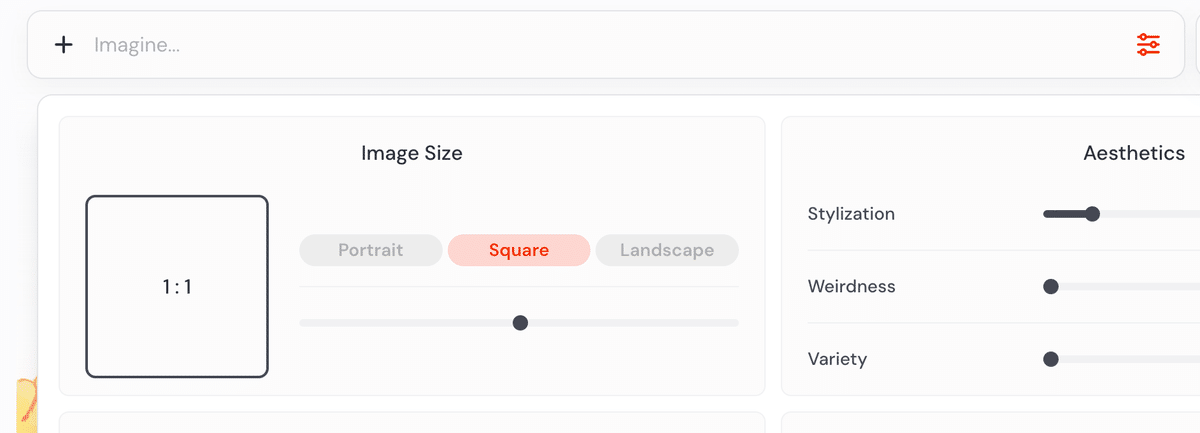The height and width of the screenshot is (433, 1200).
Task: Click the Variety label text
Action: (x=837, y=359)
